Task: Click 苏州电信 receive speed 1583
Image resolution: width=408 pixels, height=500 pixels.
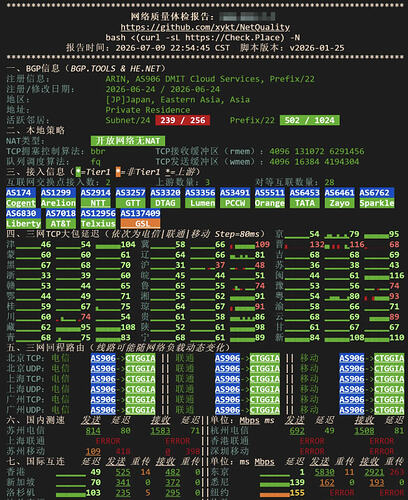Action: coord(160,430)
